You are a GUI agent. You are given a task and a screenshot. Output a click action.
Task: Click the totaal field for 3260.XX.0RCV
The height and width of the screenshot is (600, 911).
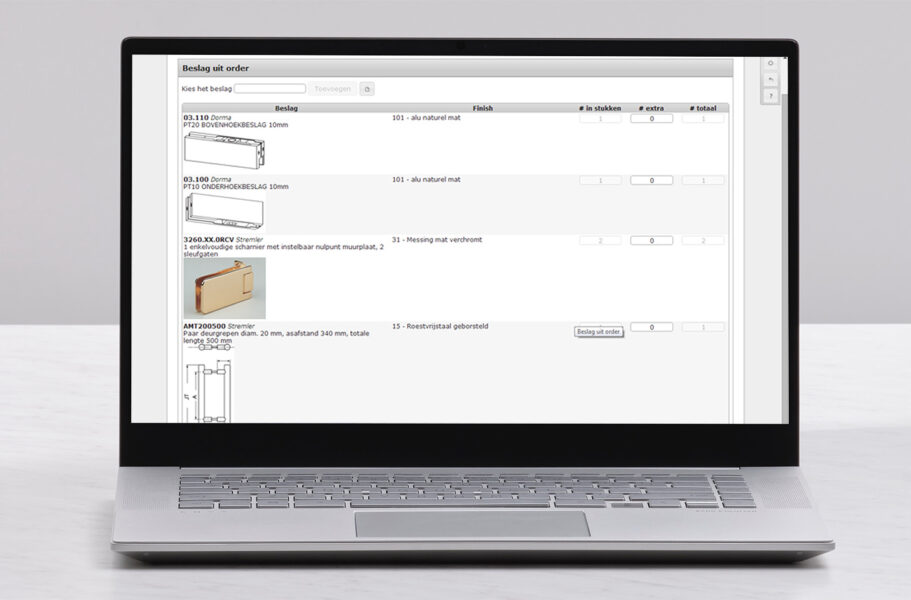click(703, 240)
